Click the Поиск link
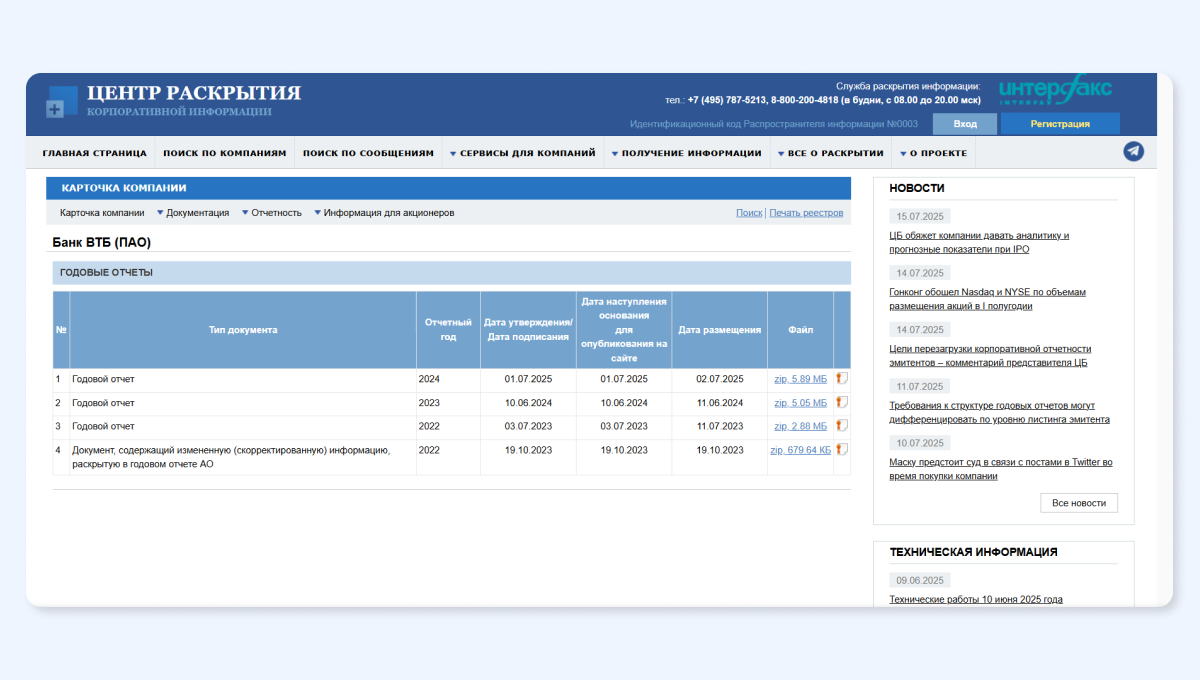Screen dimensions: 1200x680 pos(749,213)
